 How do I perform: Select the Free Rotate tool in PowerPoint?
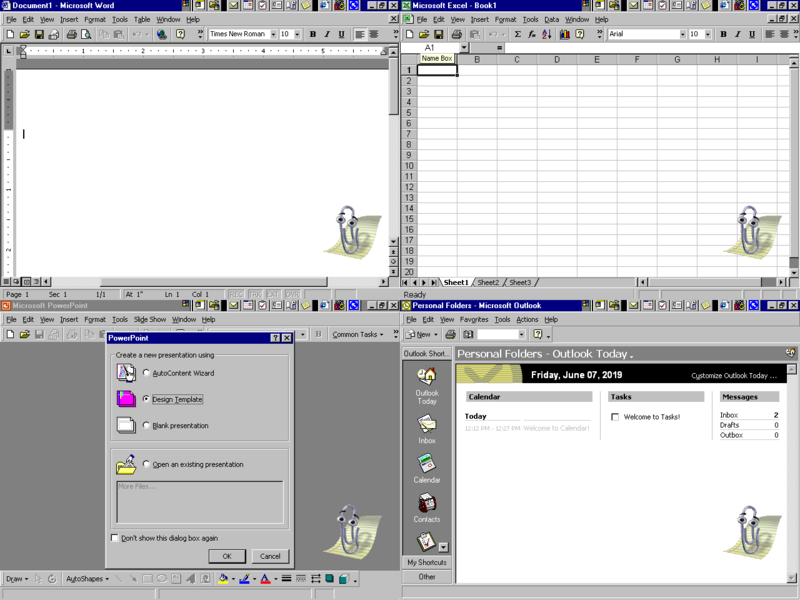pyautogui.click(x=52, y=579)
